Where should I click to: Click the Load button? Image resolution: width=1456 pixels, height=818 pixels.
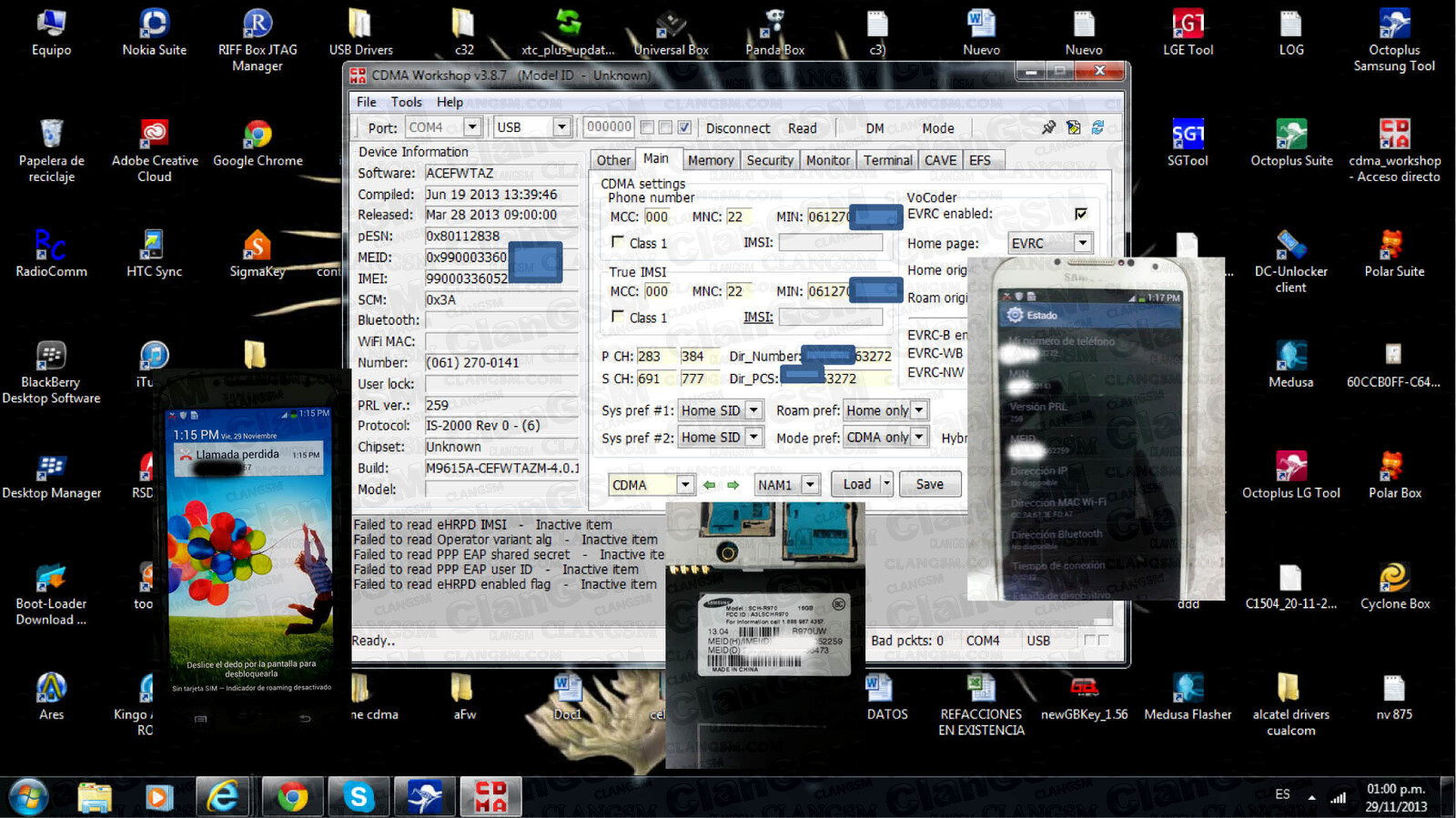coord(856,484)
